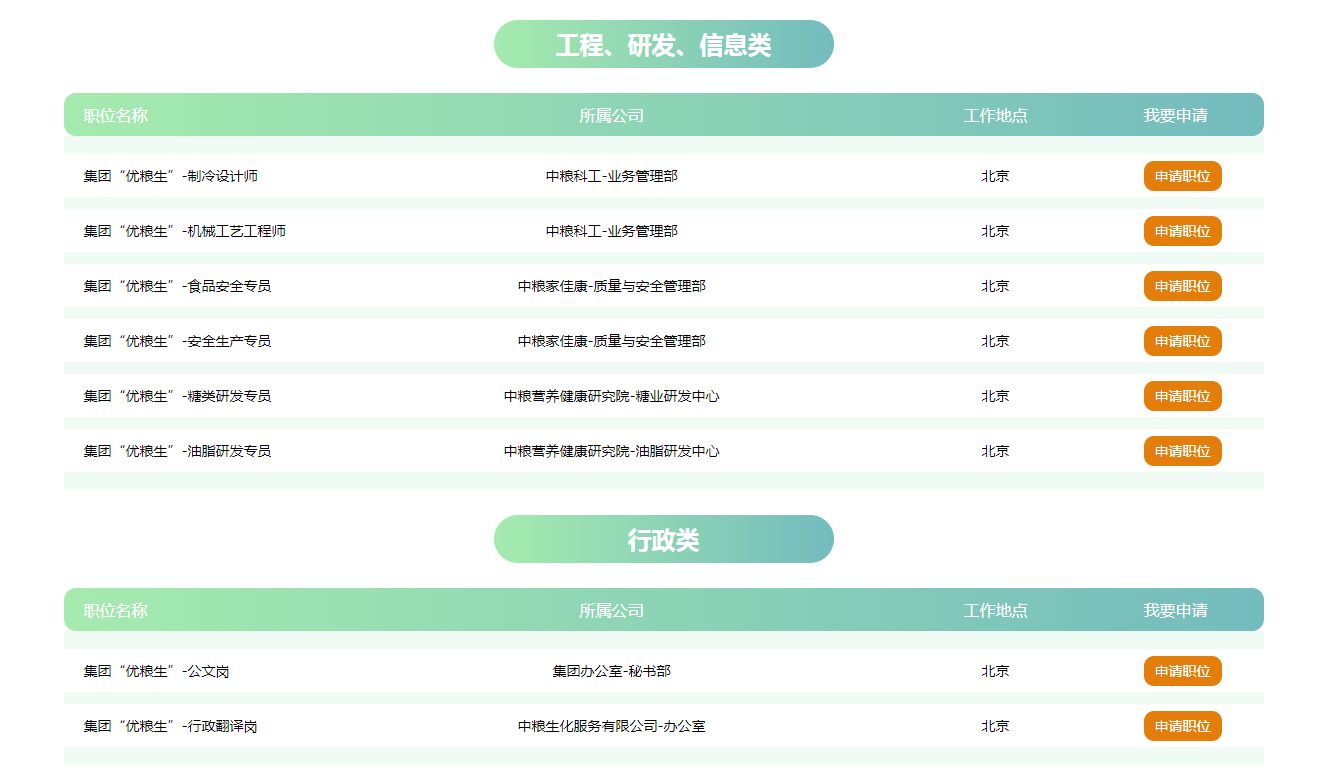Click company 中粮科工-业务管理部 in 制冷设计师 row
1331x783 pixels.
click(612, 176)
